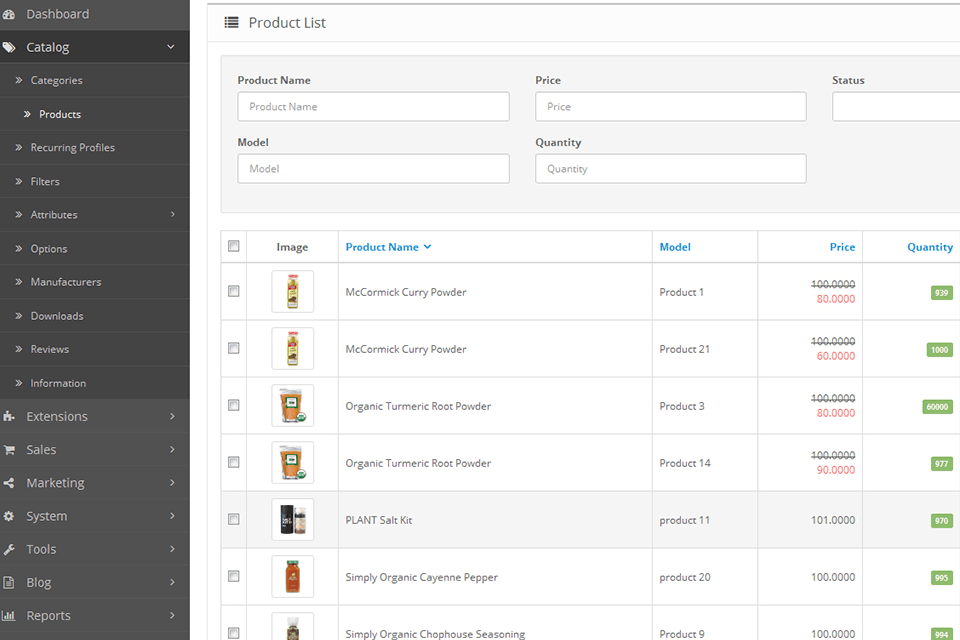Sort table by Price column
960x640 pixels.
coord(842,247)
